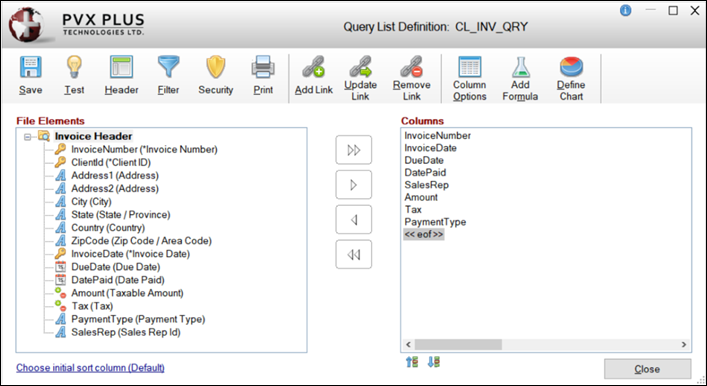Image resolution: width=707 pixels, height=386 pixels.
Task: Select PaymentType in Columns list
Action: [x=435, y=222]
